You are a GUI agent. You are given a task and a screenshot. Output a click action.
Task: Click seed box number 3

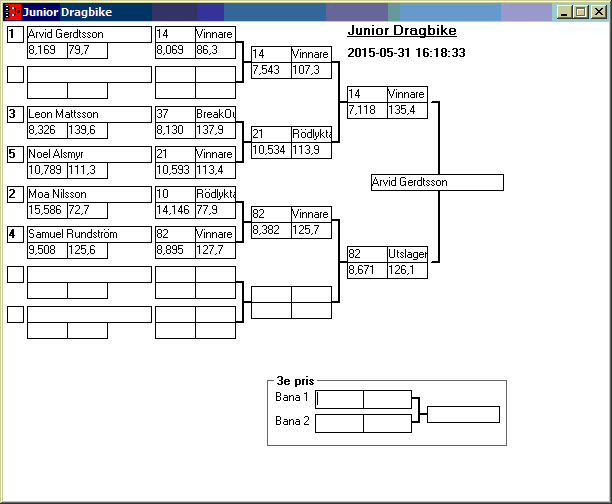point(15,114)
